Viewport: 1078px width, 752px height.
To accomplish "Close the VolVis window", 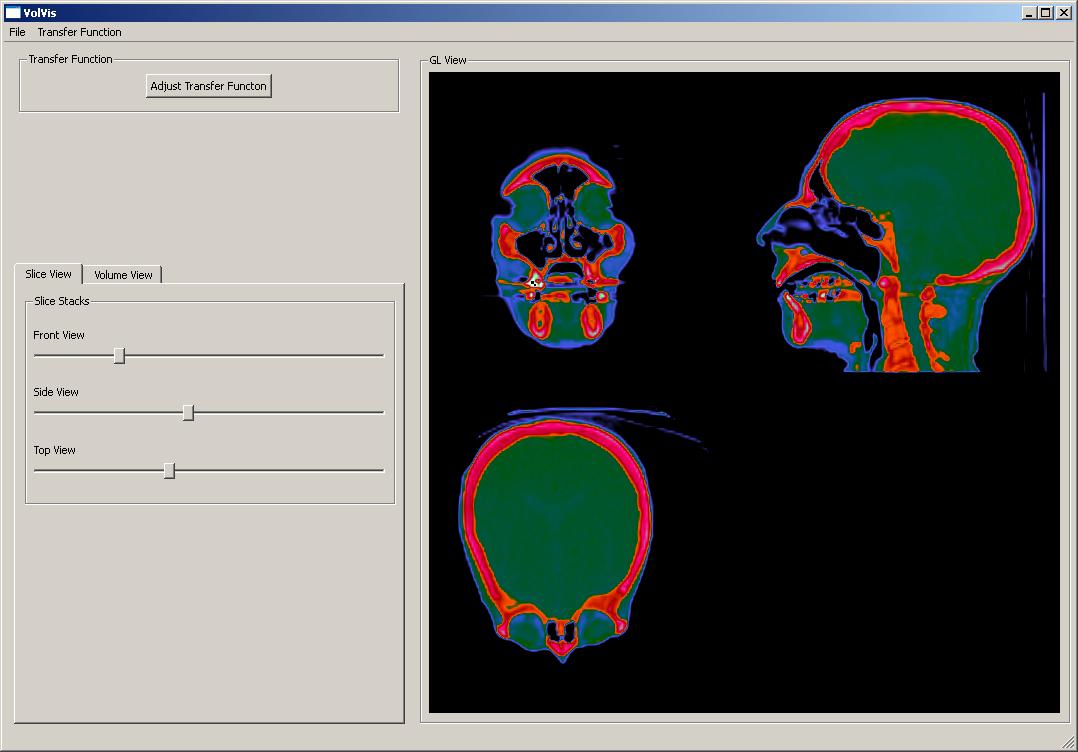I will 1063,12.
